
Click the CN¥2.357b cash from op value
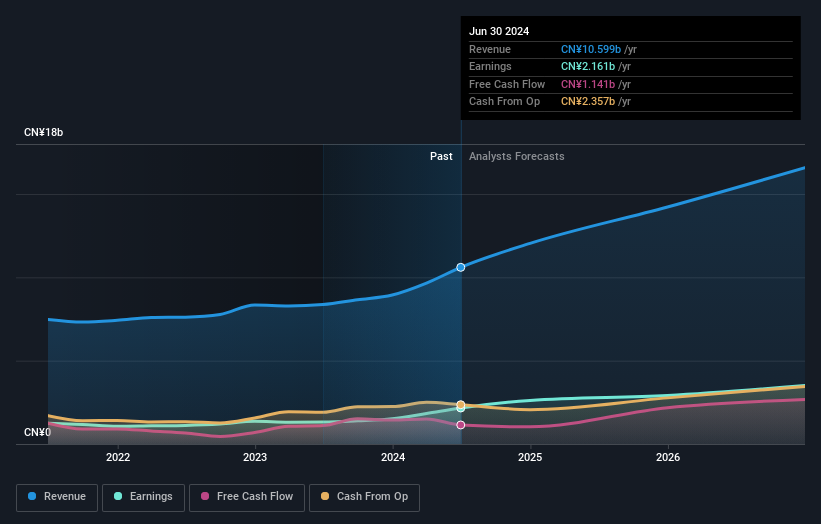click(x=588, y=102)
